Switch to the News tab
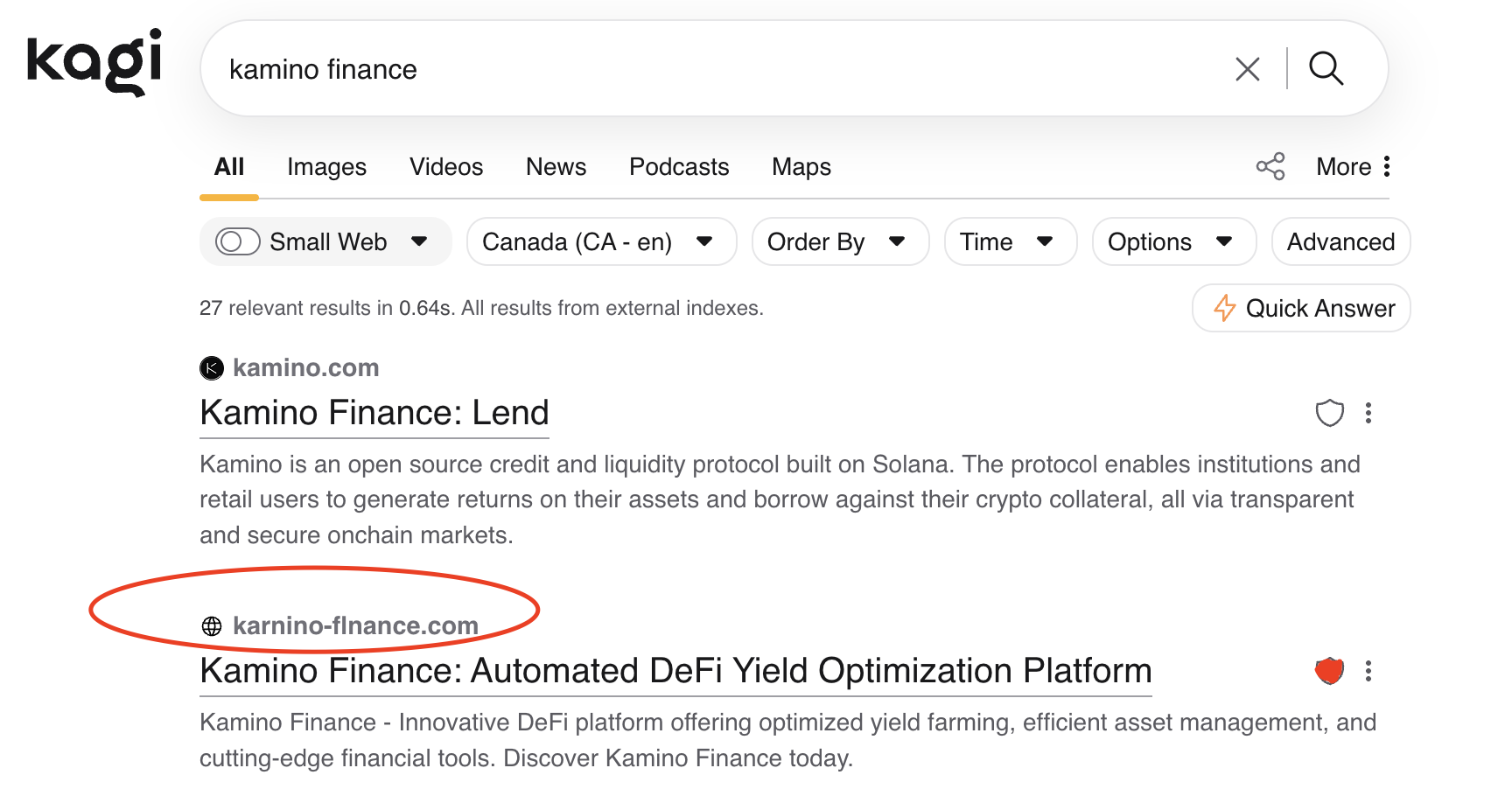The width and height of the screenshot is (1512, 796). 556,167
